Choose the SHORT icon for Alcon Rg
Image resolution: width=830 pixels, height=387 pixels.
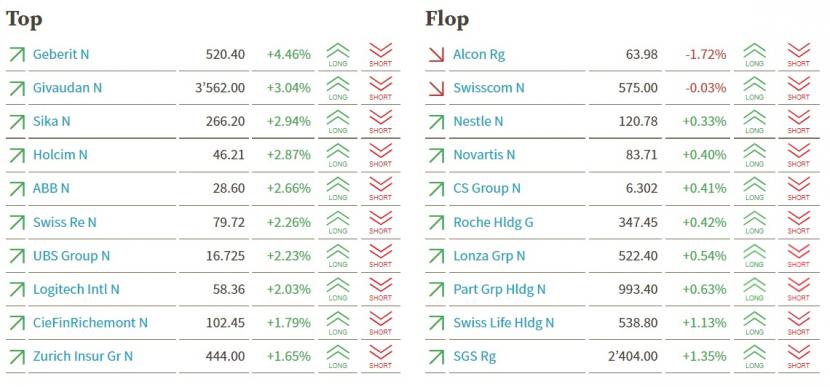click(x=798, y=54)
